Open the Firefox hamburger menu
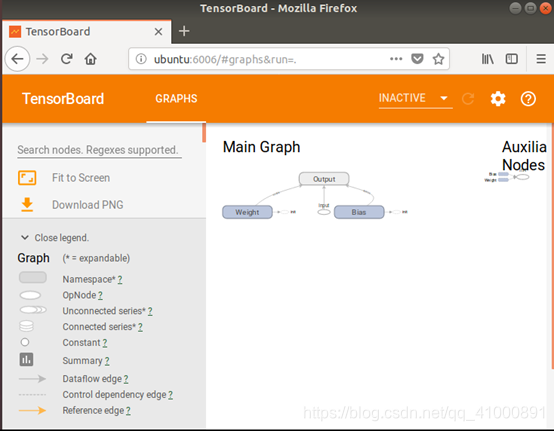Image resolution: width=554 pixels, height=431 pixels. (x=541, y=59)
